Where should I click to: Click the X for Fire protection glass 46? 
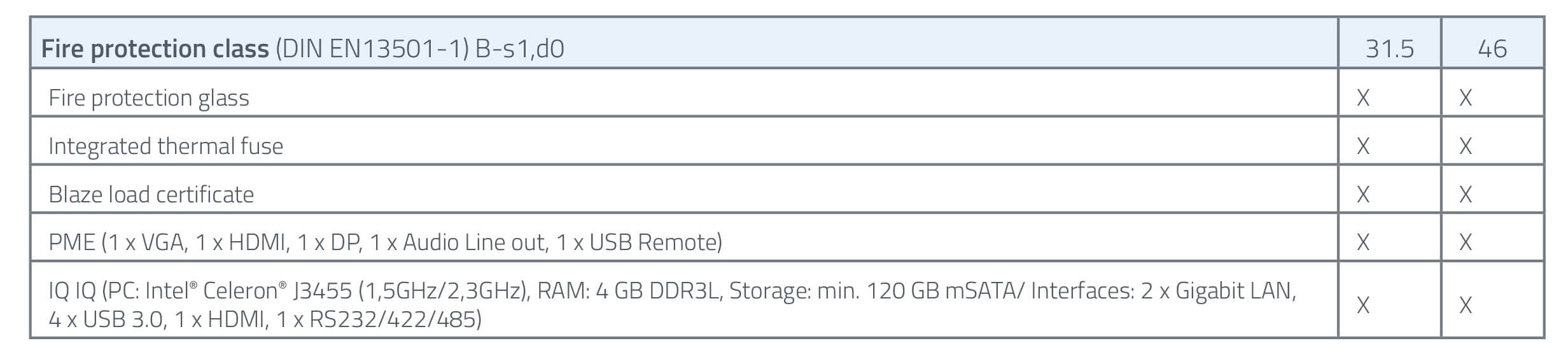pos(1465,98)
